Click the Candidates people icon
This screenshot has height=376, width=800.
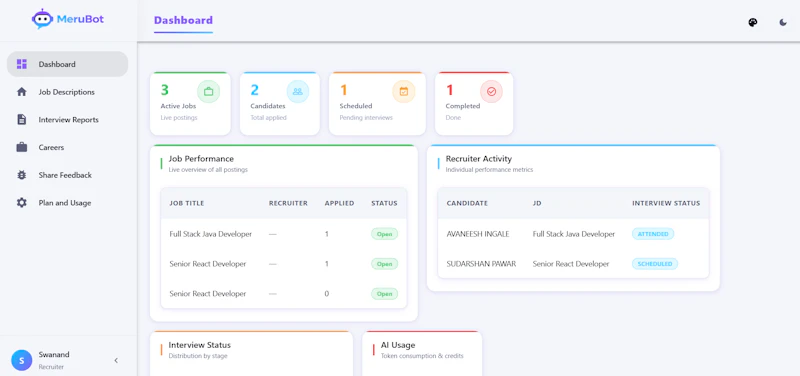298,92
